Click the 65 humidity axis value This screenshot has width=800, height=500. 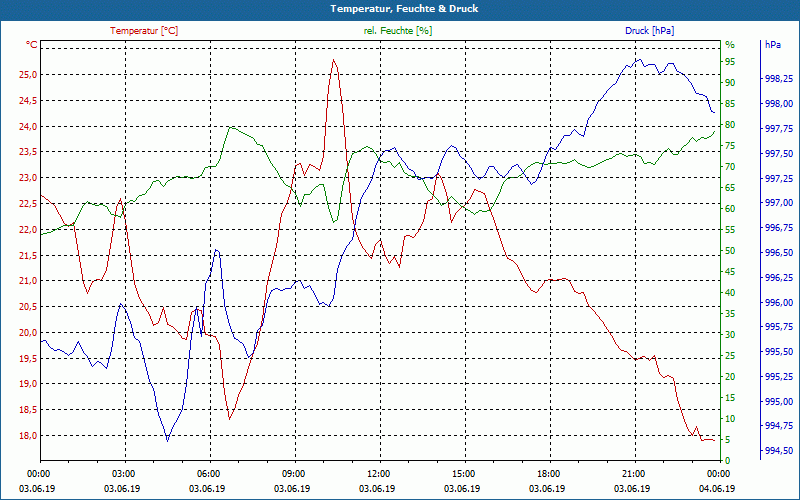tap(730, 188)
